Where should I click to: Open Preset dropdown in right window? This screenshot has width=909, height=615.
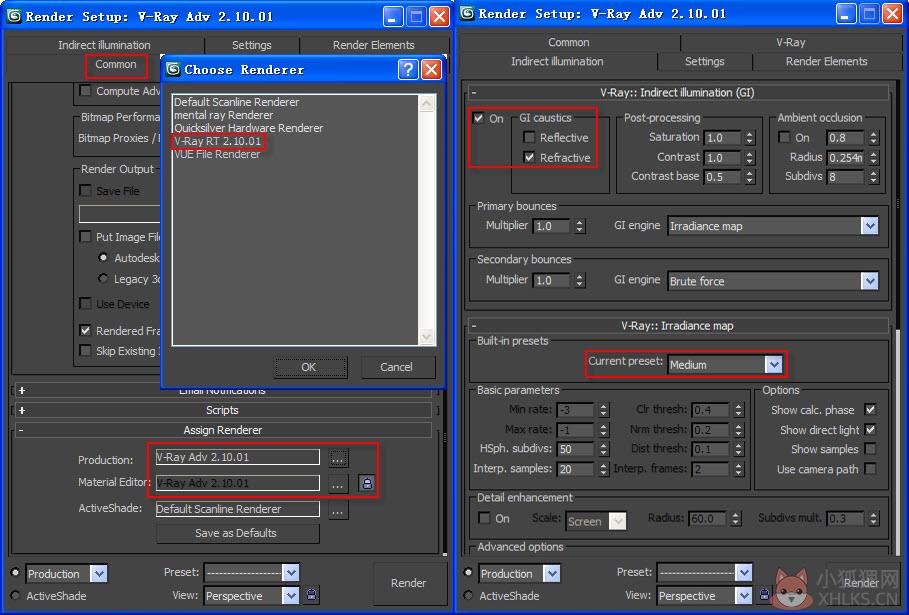[704, 573]
